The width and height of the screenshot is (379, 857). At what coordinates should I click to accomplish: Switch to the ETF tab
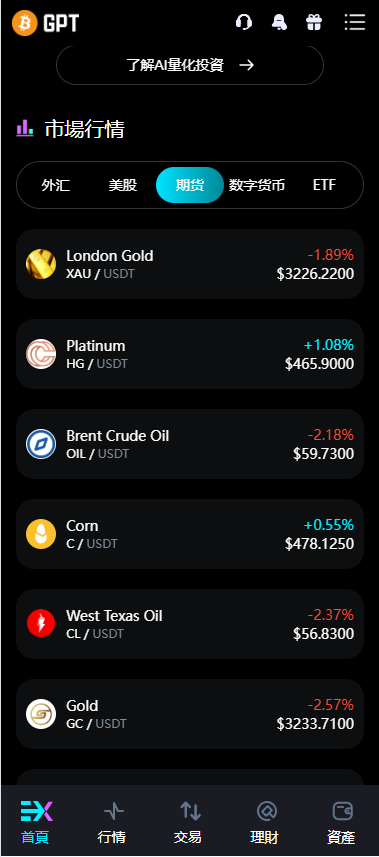(x=324, y=185)
